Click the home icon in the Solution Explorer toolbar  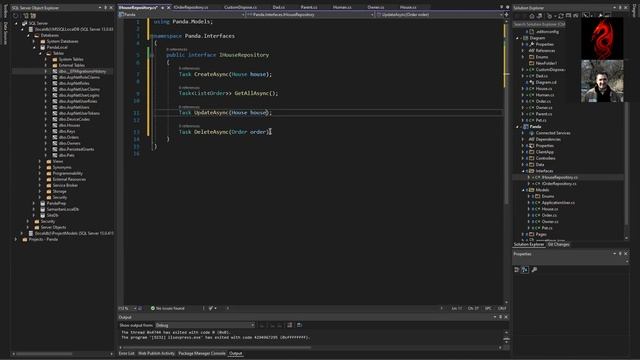pos(531,16)
